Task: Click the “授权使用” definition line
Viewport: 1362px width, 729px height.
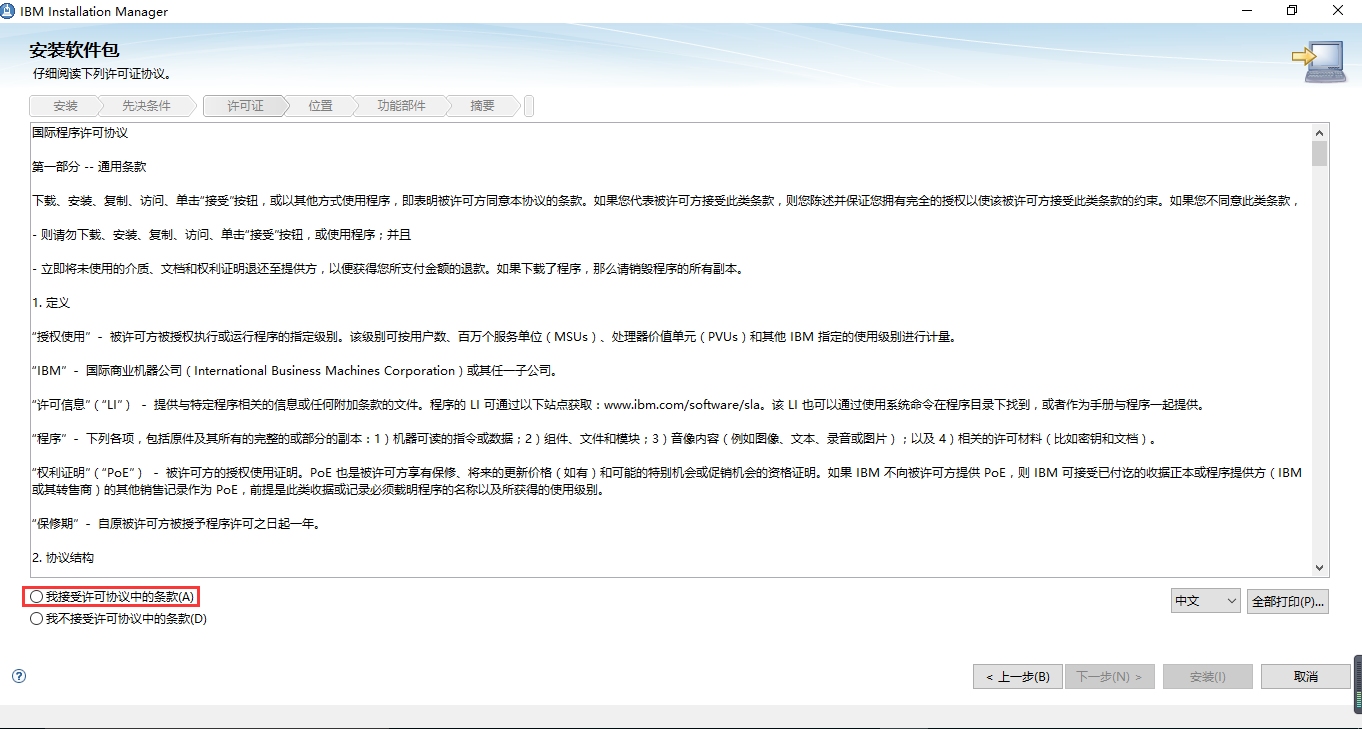Action: pyautogui.click(x=494, y=336)
